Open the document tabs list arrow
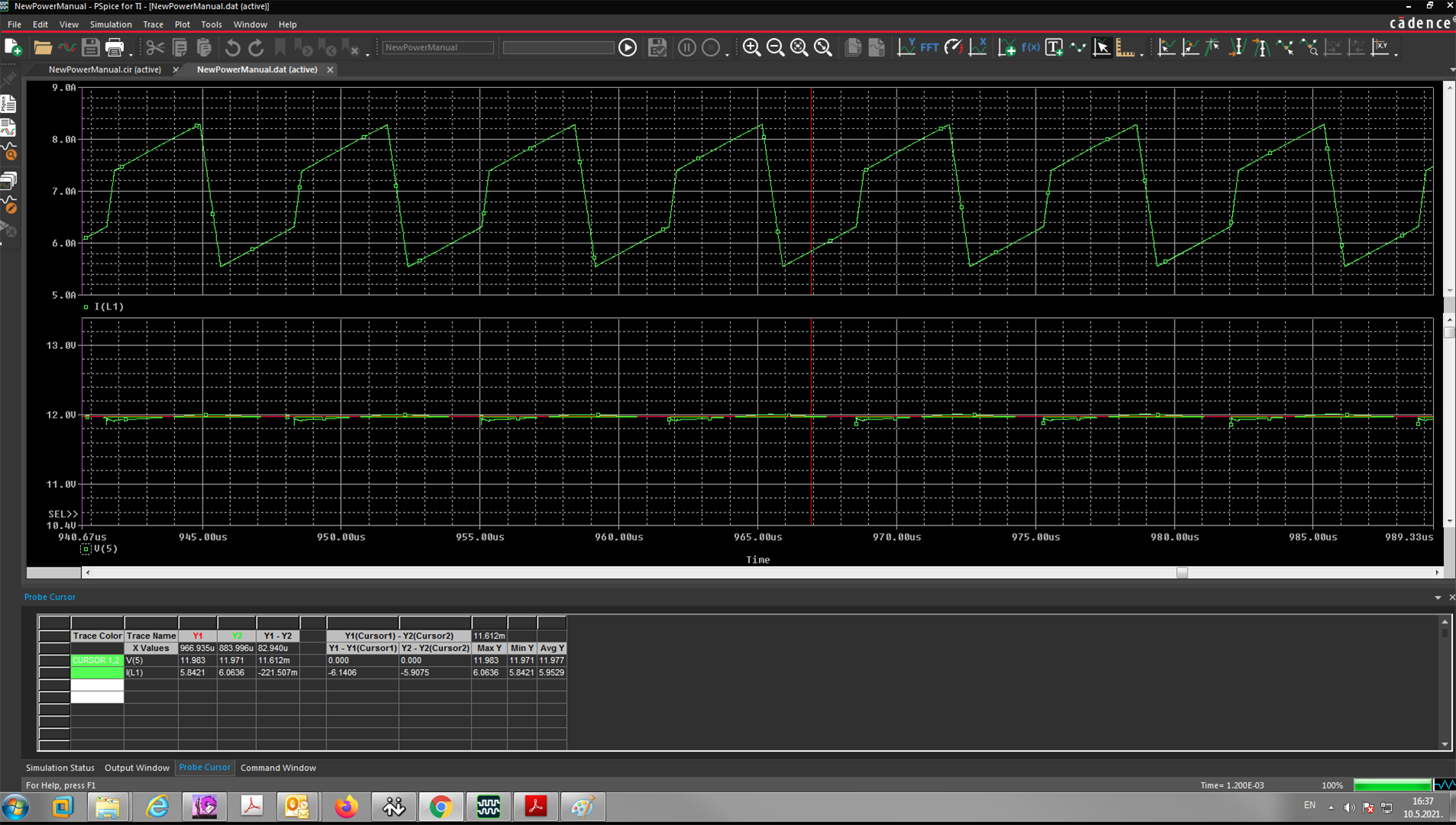Viewport: 1456px width, 825px height. click(x=1451, y=70)
